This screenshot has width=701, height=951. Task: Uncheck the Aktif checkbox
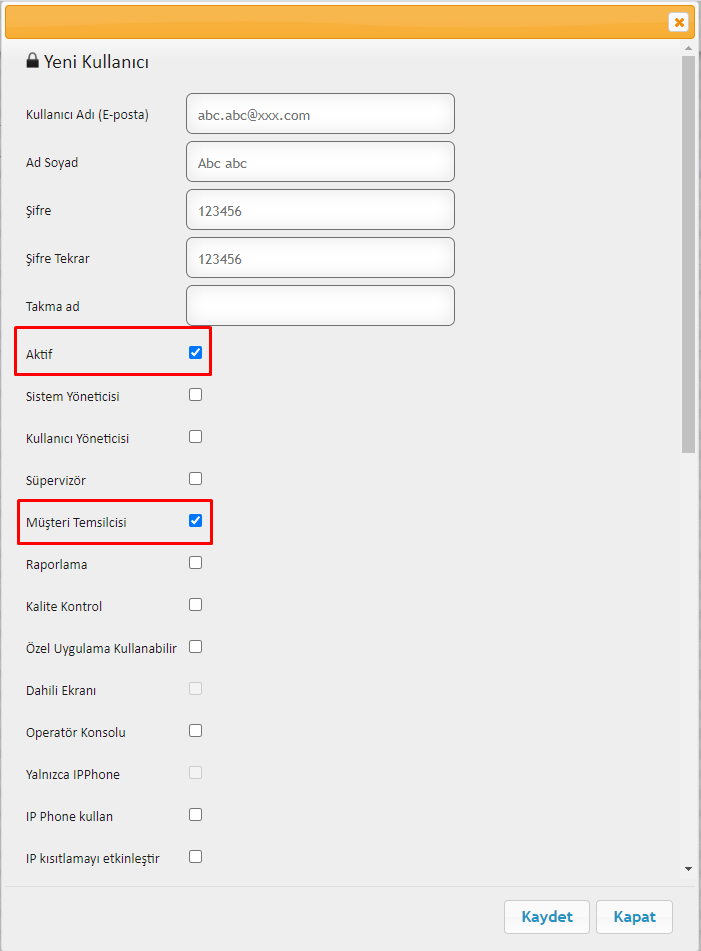click(x=195, y=352)
